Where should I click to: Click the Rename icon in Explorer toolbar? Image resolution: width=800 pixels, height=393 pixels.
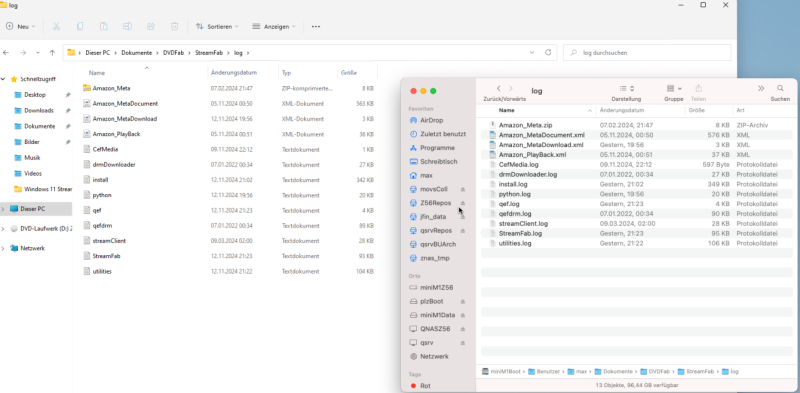[128, 26]
